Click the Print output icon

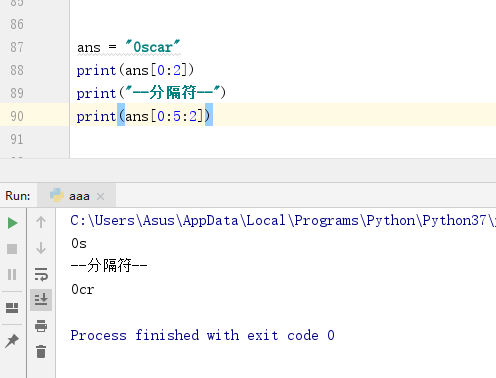(x=41, y=326)
